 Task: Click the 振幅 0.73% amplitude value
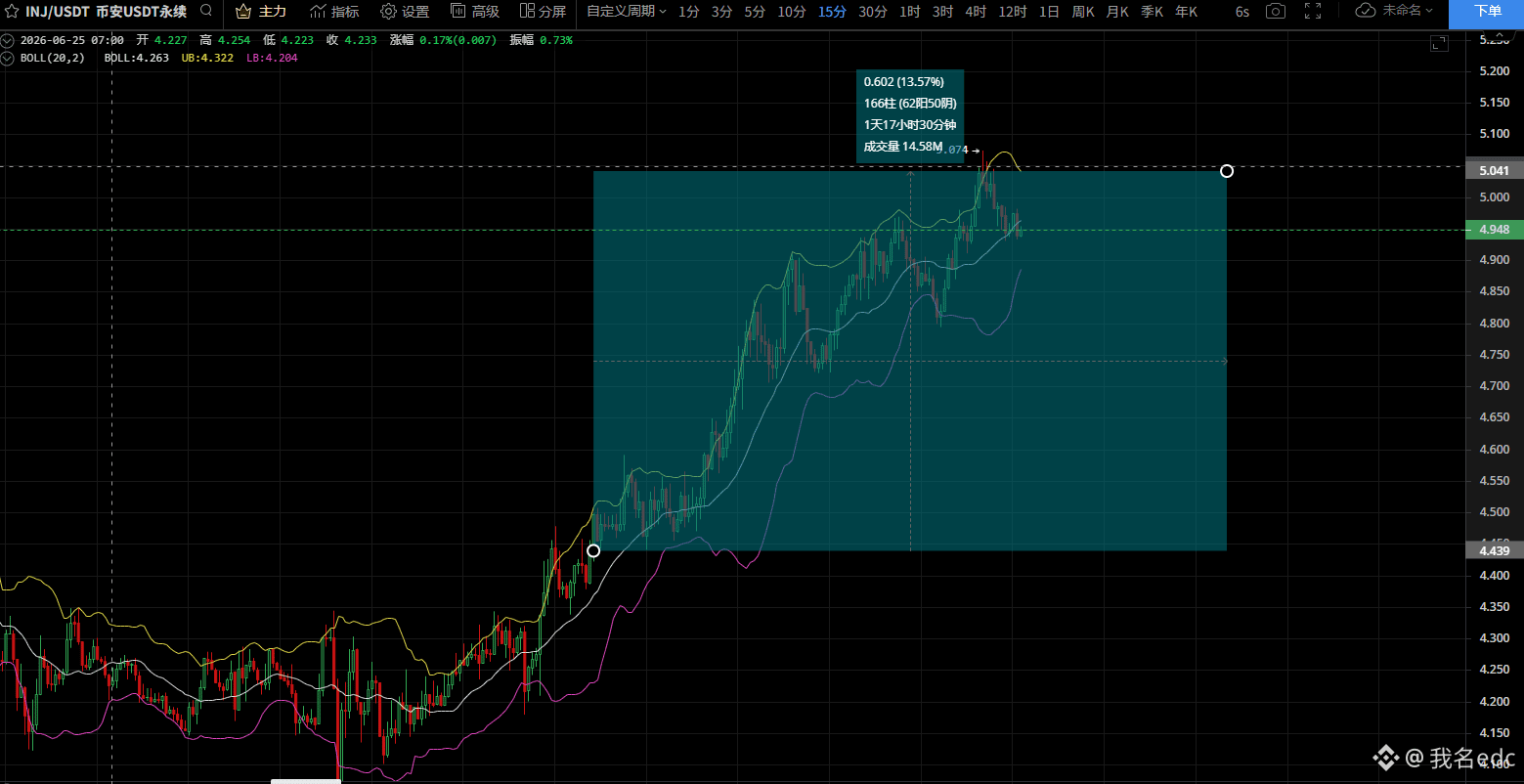click(x=541, y=41)
